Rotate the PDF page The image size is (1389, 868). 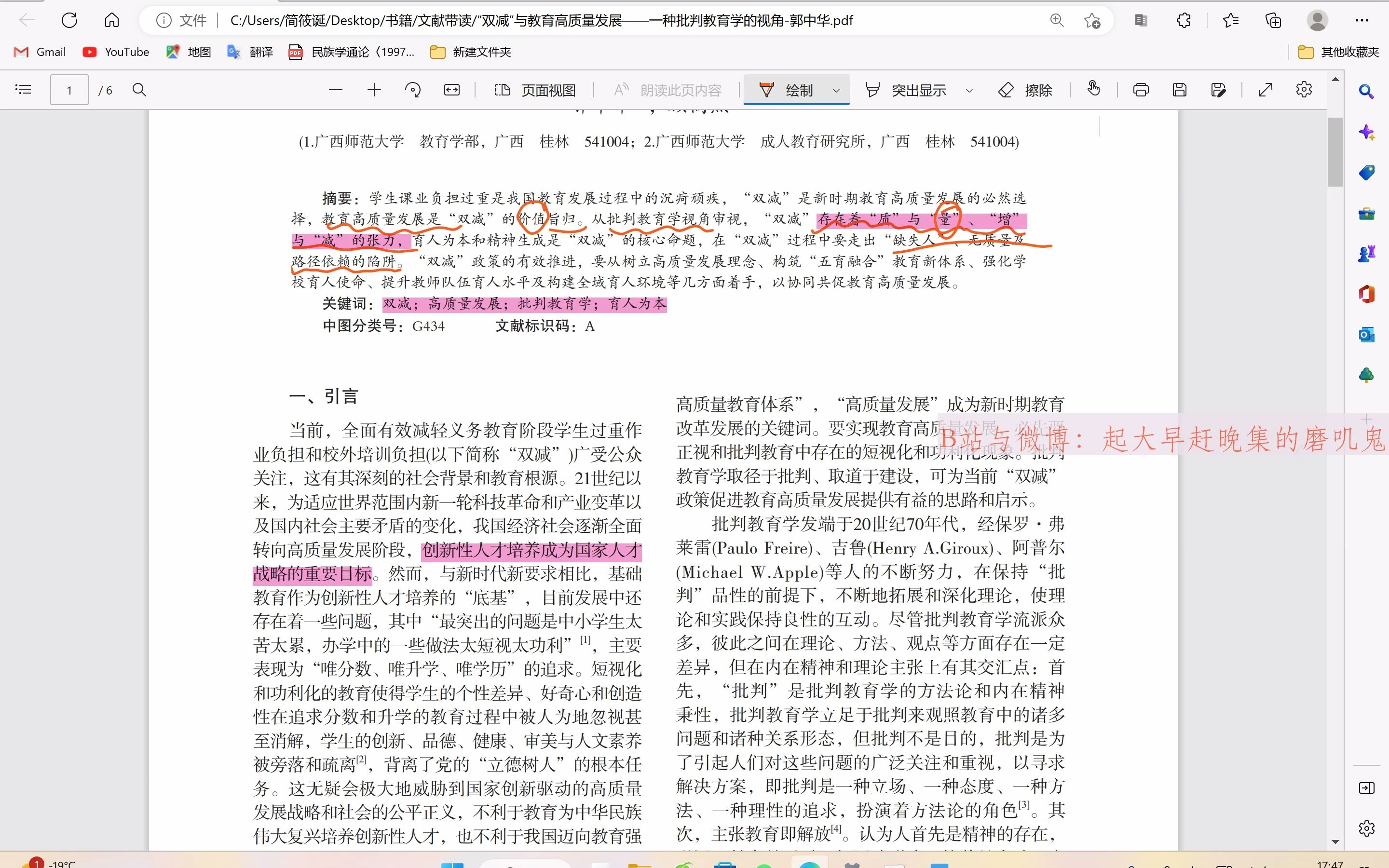point(413,90)
